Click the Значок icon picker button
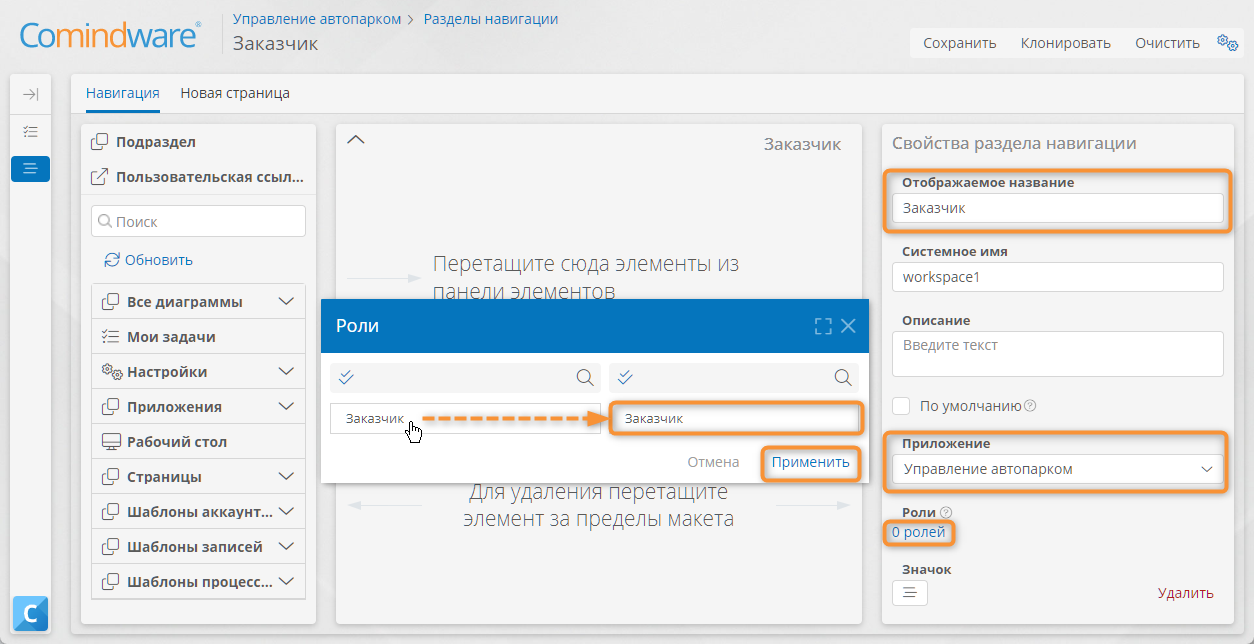This screenshot has width=1254, height=644. click(909, 593)
